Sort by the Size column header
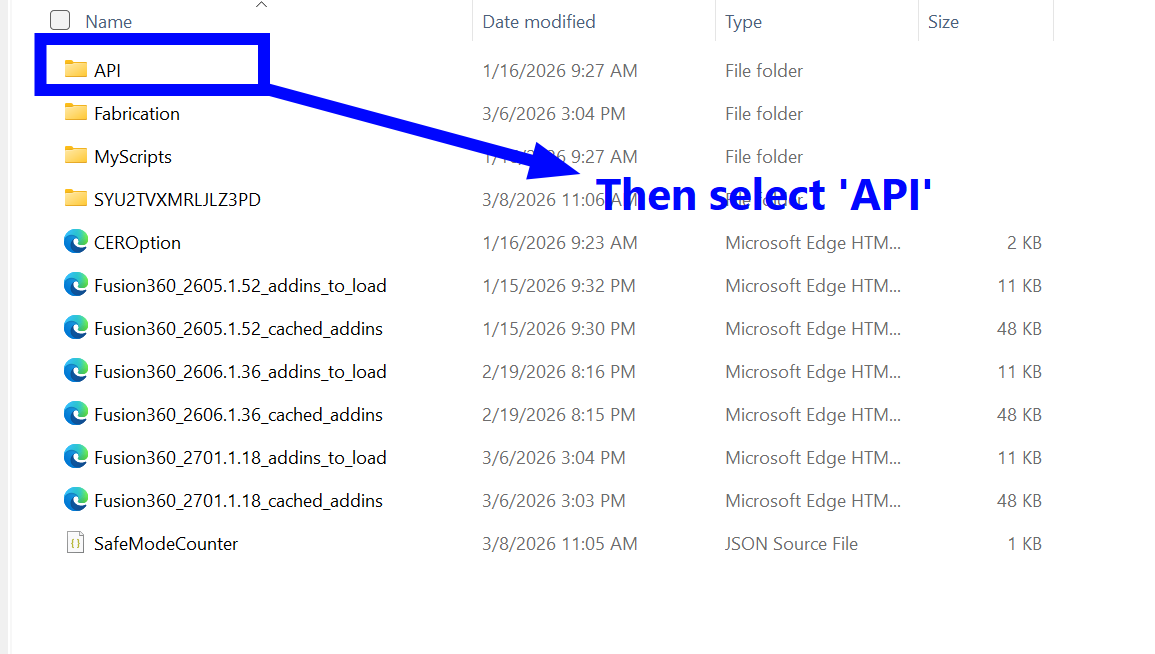This screenshot has height=654, width=1155. [943, 21]
